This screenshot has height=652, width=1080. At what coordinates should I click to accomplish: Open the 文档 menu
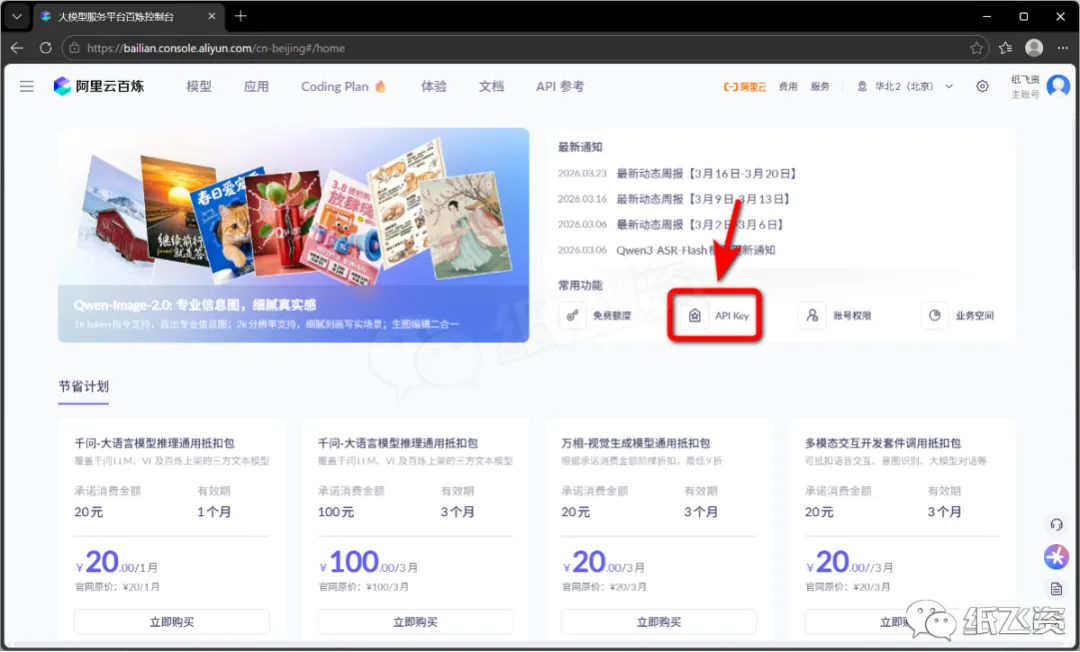click(x=491, y=86)
